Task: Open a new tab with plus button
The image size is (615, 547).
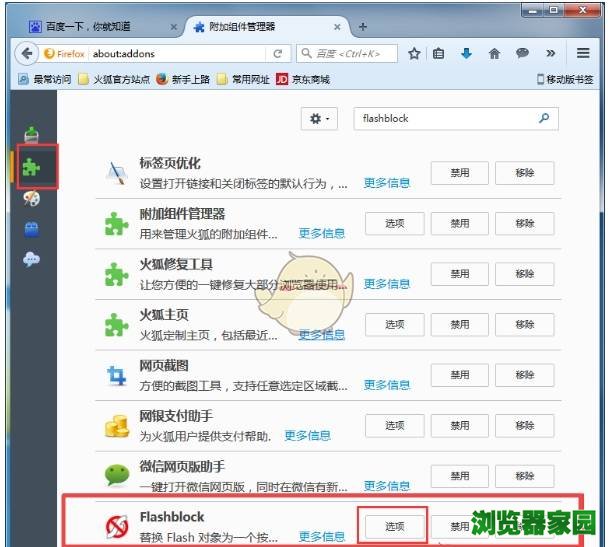Action: [362, 26]
